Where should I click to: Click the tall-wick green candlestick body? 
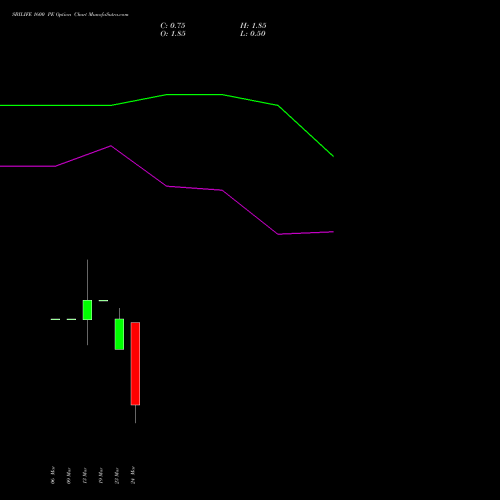[87, 310]
